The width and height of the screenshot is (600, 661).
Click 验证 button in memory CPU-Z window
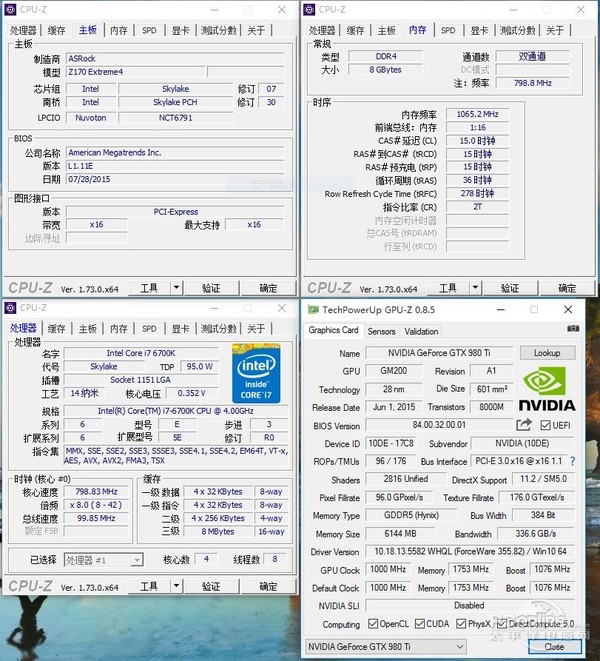click(510, 288)
